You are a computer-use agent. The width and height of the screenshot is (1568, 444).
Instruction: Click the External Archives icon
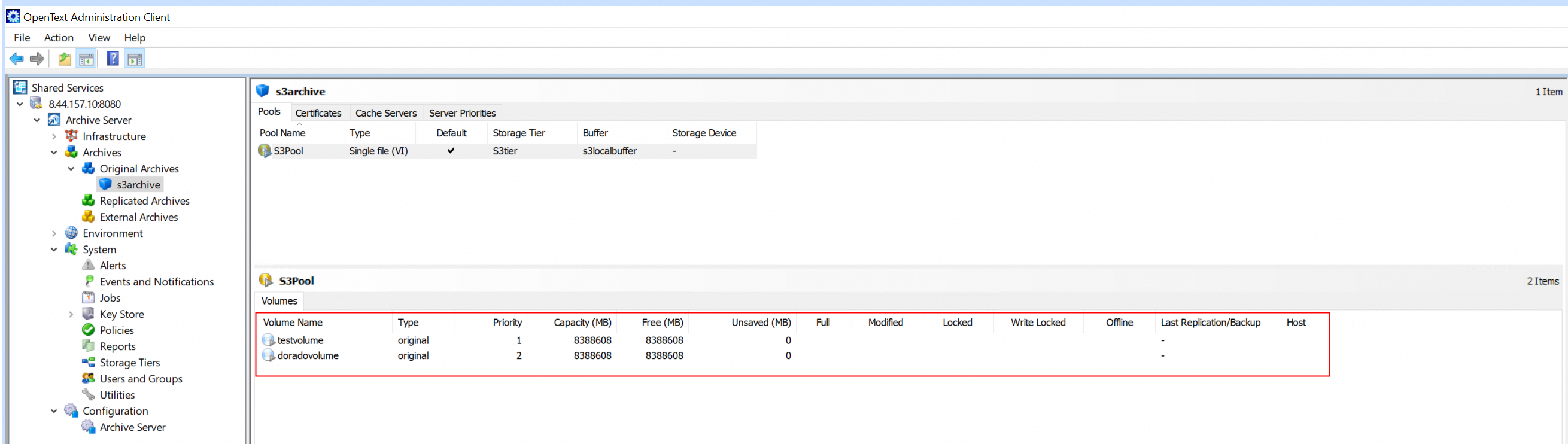(88, 217)
